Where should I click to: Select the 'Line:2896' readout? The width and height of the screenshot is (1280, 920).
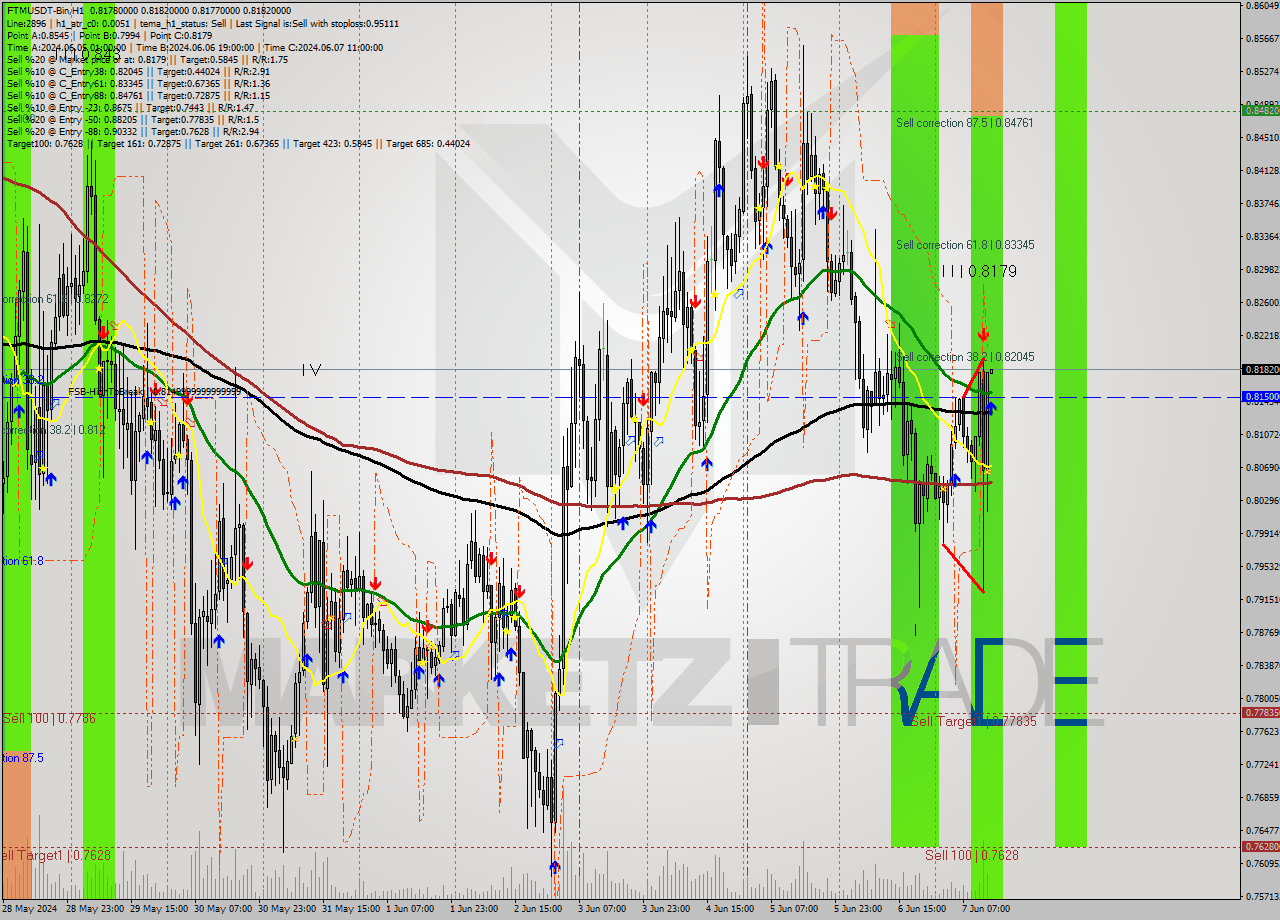[27, 22]
